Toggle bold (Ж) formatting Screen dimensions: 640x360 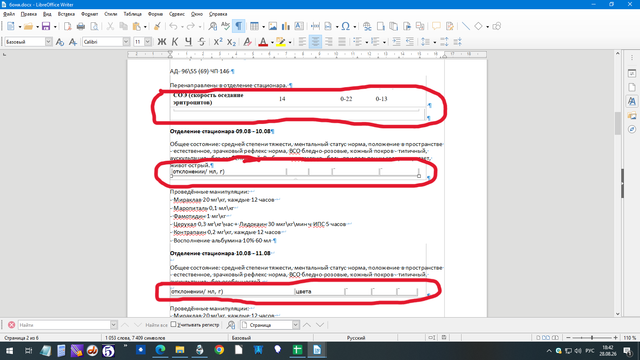click(162, 42)
